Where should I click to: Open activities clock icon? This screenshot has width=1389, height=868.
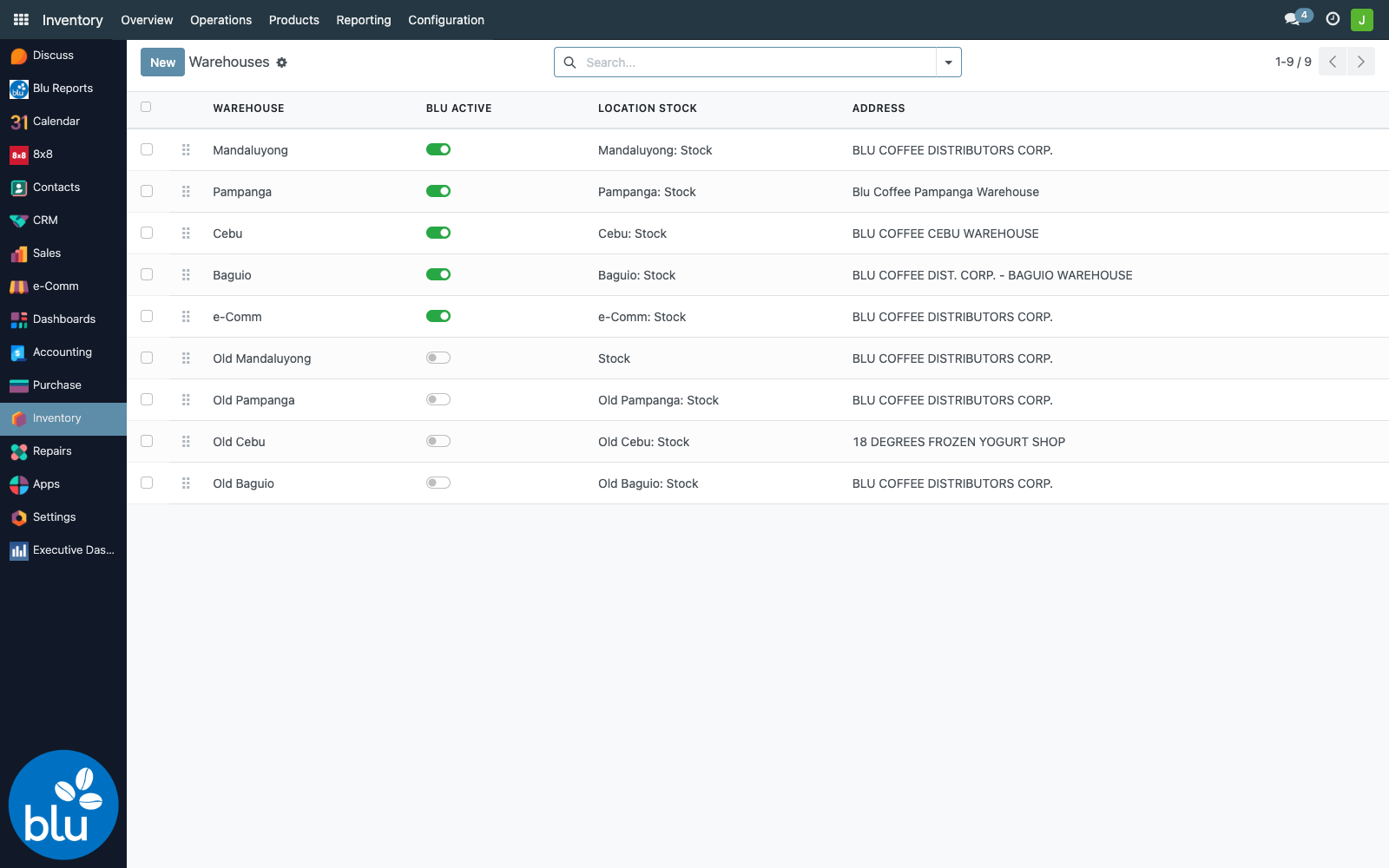pos(1333,19)
